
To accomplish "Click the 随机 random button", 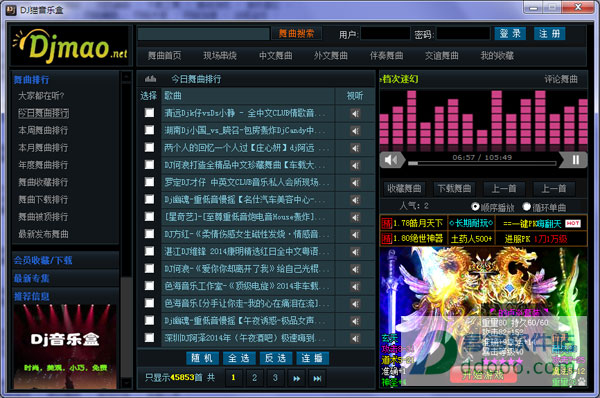I will click(x=202, y=358).
